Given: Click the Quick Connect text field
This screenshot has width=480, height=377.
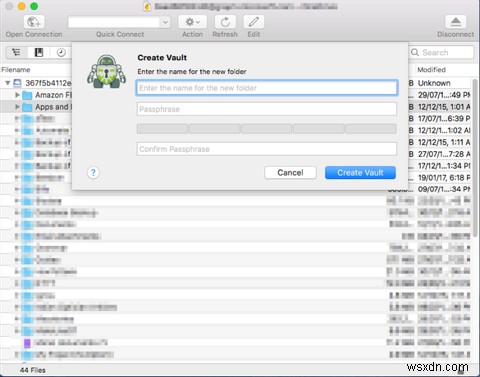Looking at the screenshot, I should [x=113, y=22].
